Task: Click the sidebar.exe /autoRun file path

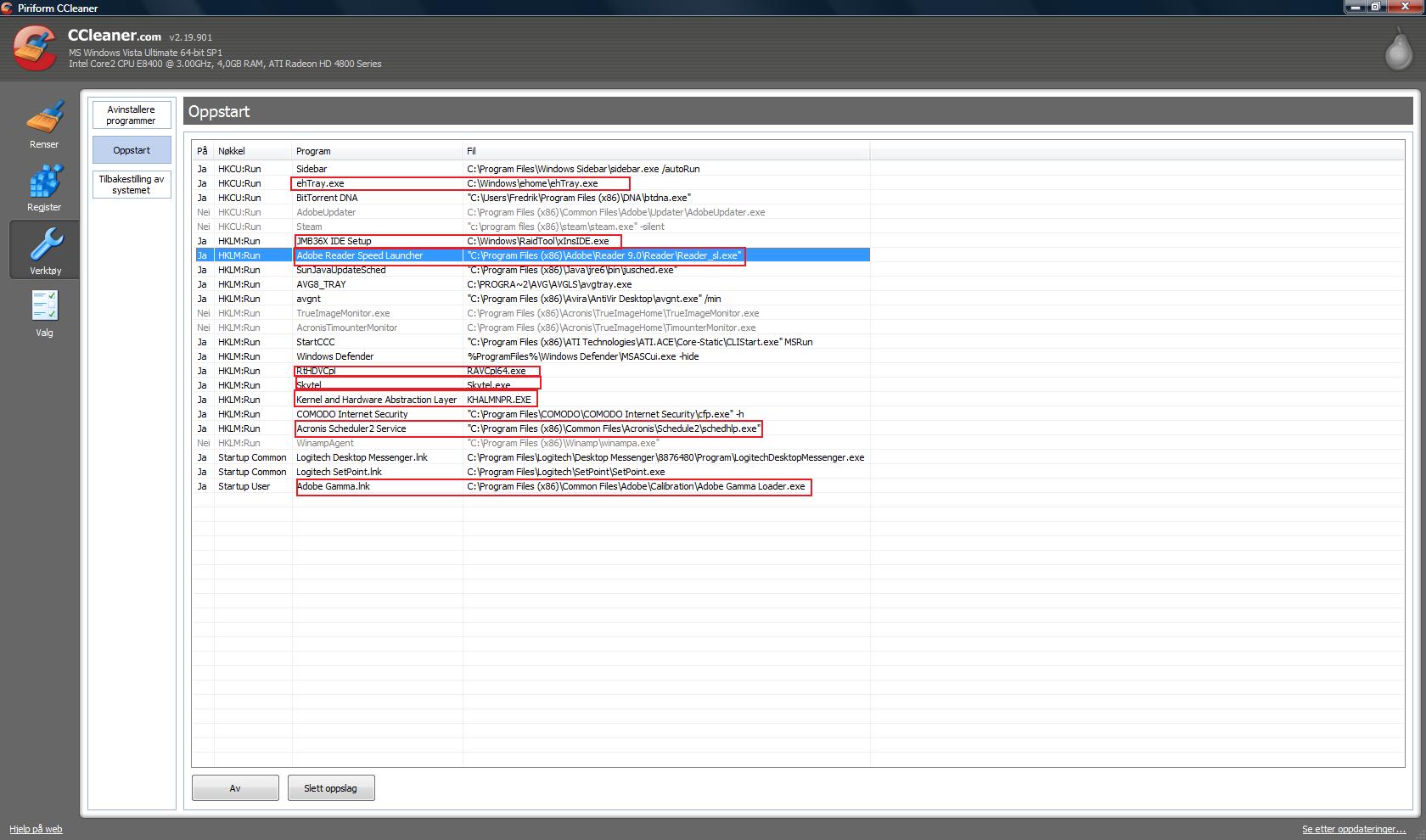Action: pyautogui.click(x=583, y=169)
